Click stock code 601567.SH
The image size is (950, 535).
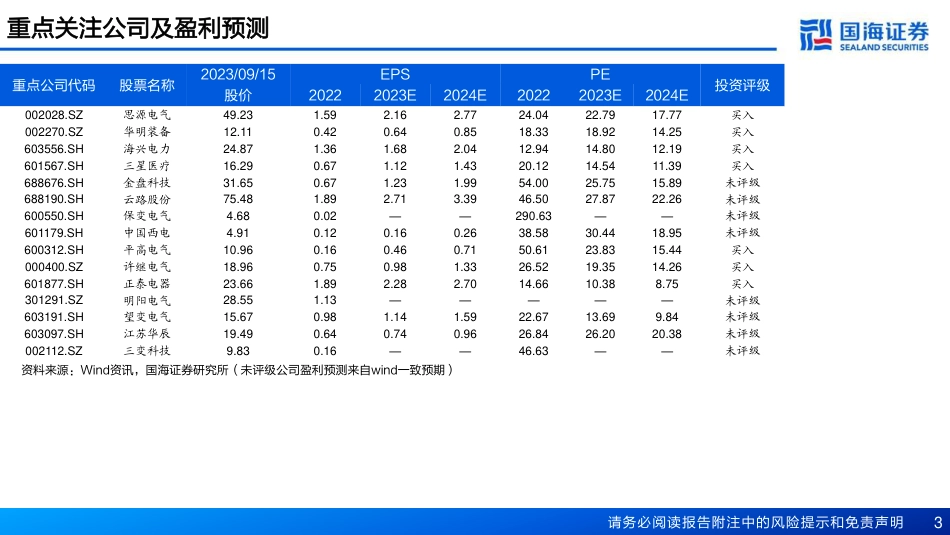click(x=54, y=166)
